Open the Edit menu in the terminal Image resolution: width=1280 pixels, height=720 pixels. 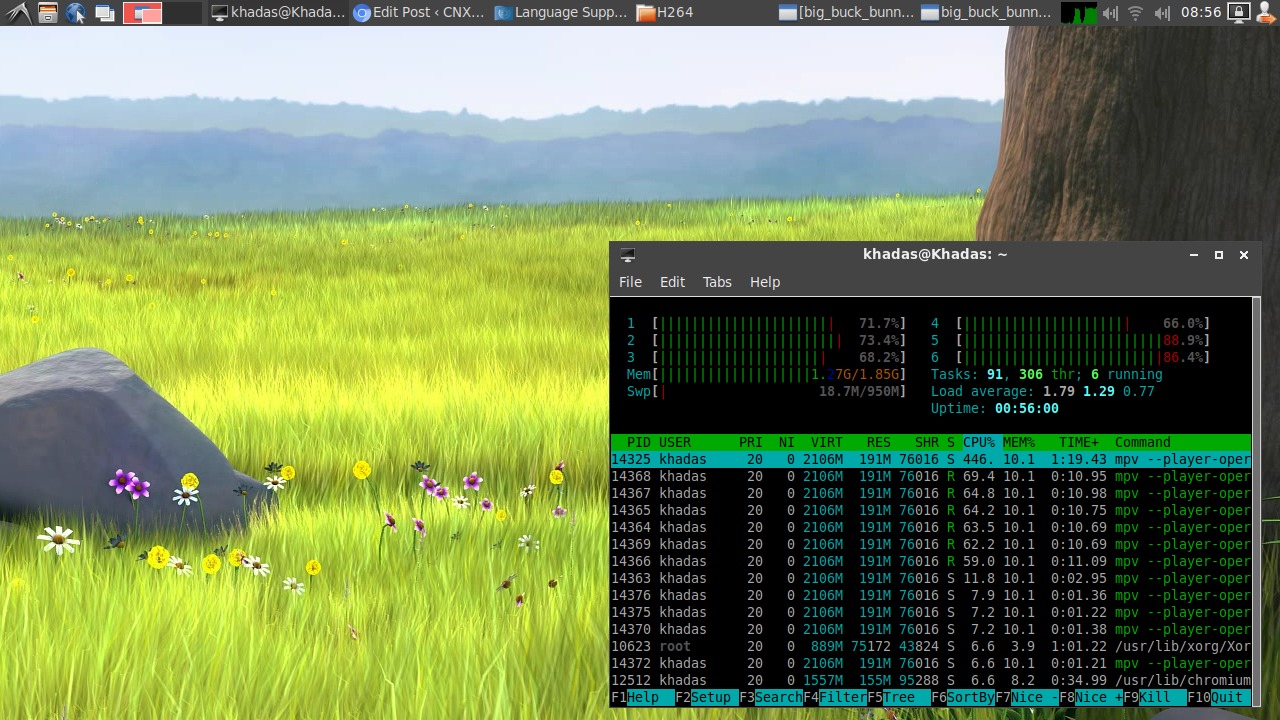click(672, 282)
